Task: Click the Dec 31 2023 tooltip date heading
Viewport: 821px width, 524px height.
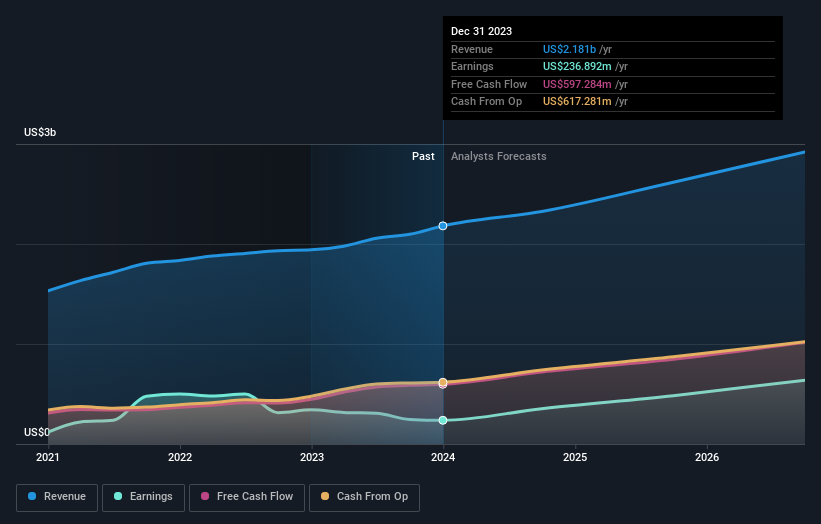Action: 481,31
